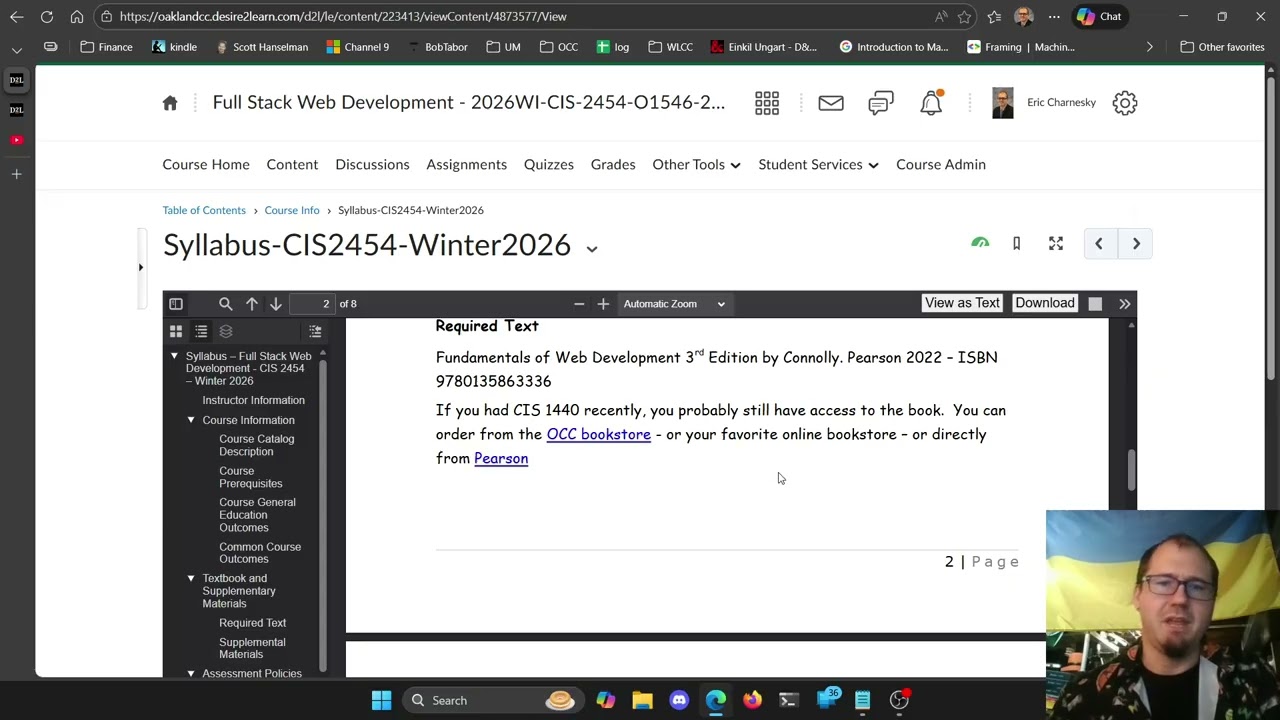1280x720 pixels.
Task: Jump to Course Prerequisites in outline
Action: (251, 477)
